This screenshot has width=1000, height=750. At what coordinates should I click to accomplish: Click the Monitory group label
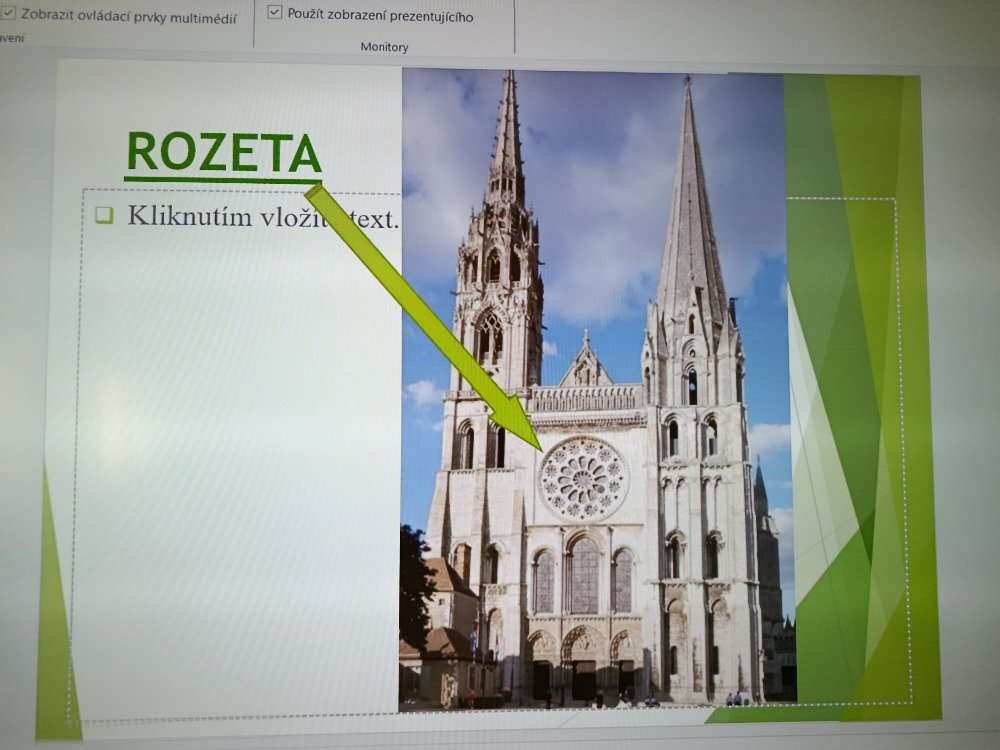coord(384,47)
